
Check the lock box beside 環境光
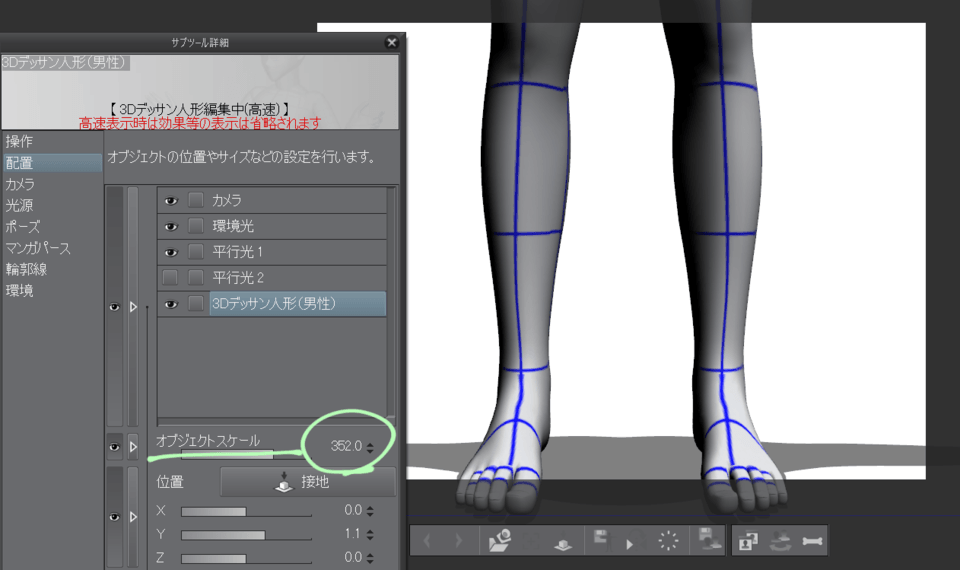tap(196, 226)
